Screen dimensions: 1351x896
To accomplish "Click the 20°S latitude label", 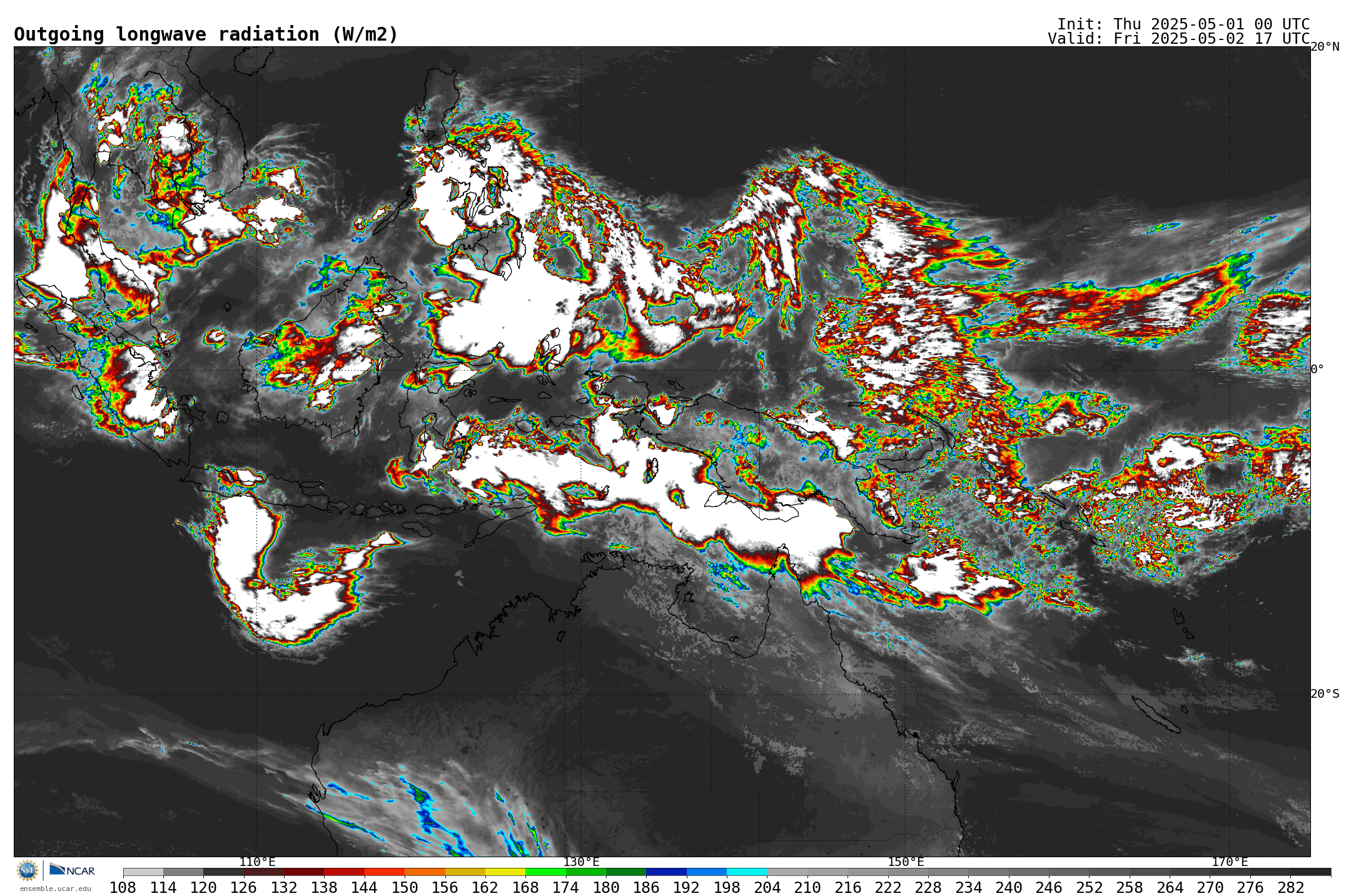I will pyautogui.click(x=1325, y=694).
